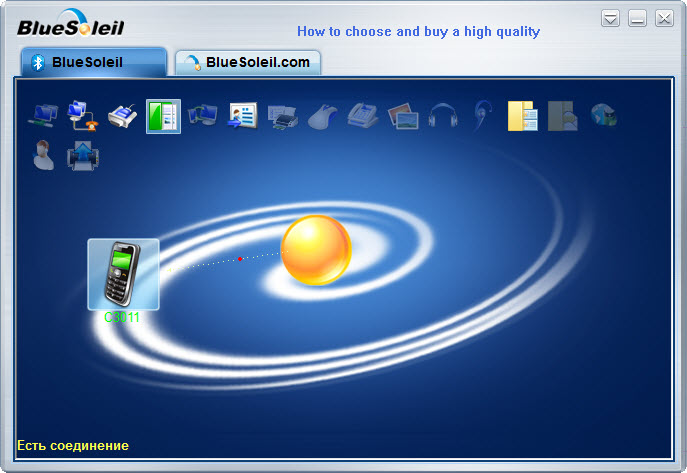The height and width of the screenshot is (473, 687).
Task: Open the grayed-out messages envelope icon
Action: (x=563, y=116)
